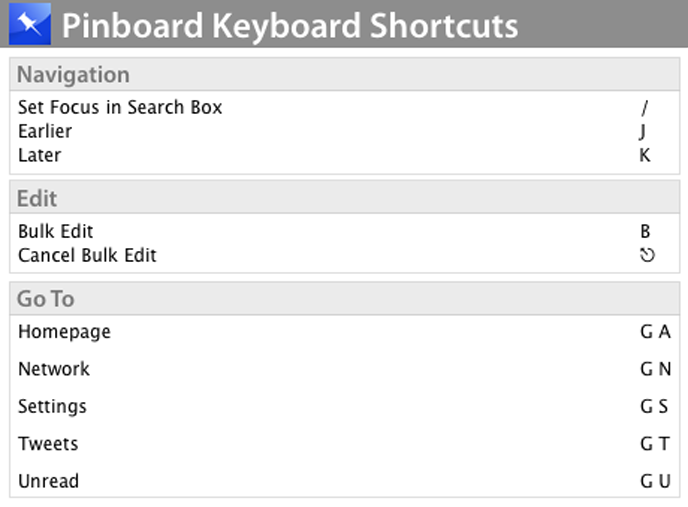
Task: Click the Cancel Bulk Edit reset icon
Action: point(647,255)
